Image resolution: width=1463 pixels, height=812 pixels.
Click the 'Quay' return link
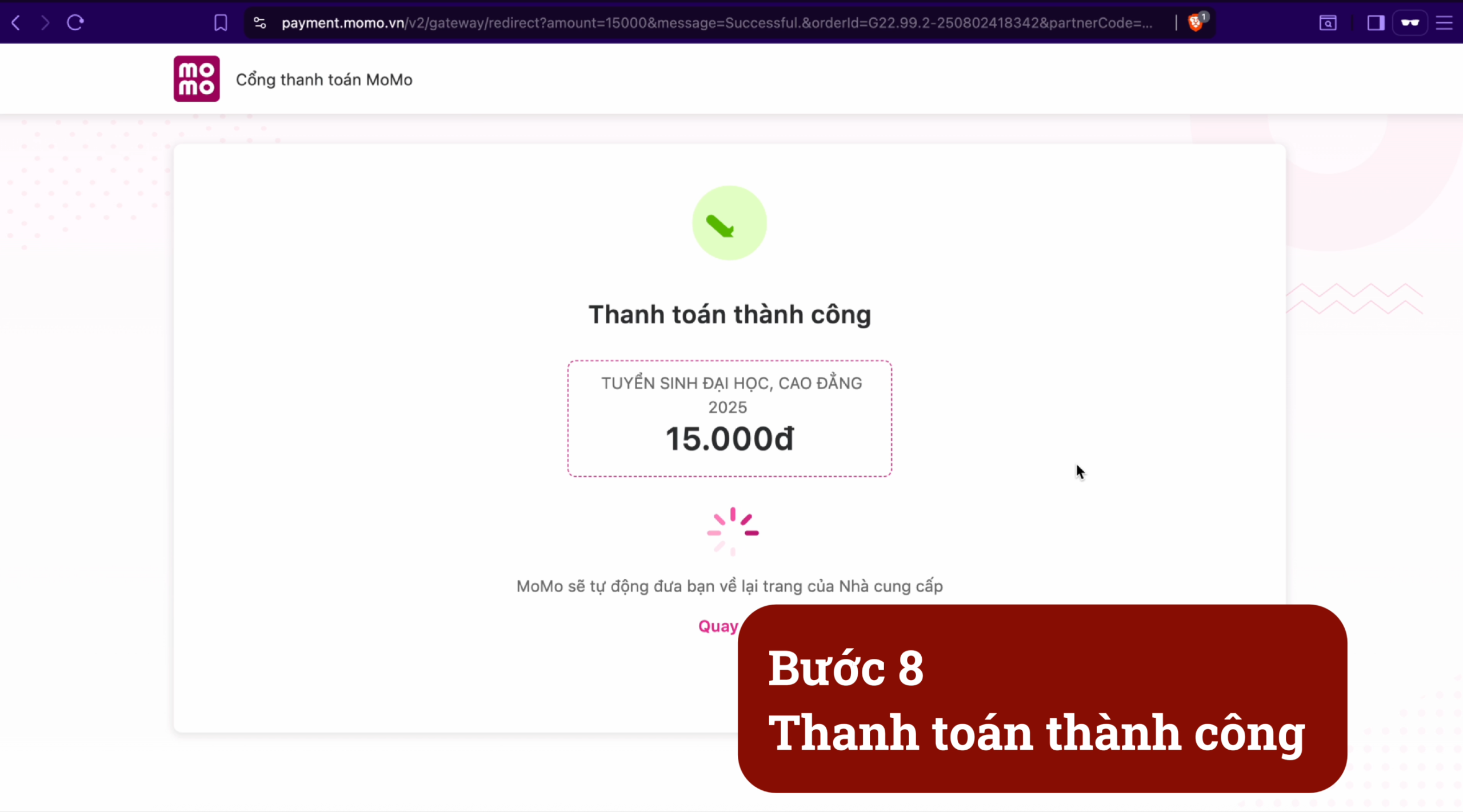[x=718, y=626]
